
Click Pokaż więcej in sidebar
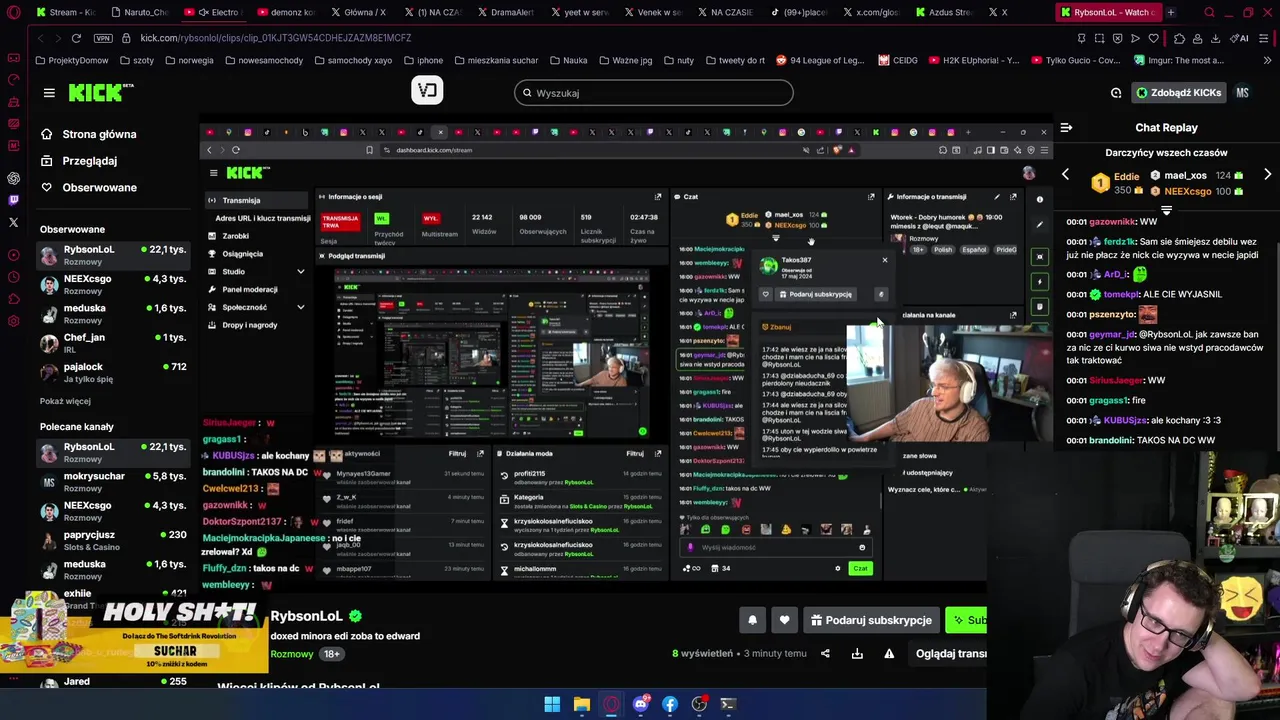tap(65, 401)
